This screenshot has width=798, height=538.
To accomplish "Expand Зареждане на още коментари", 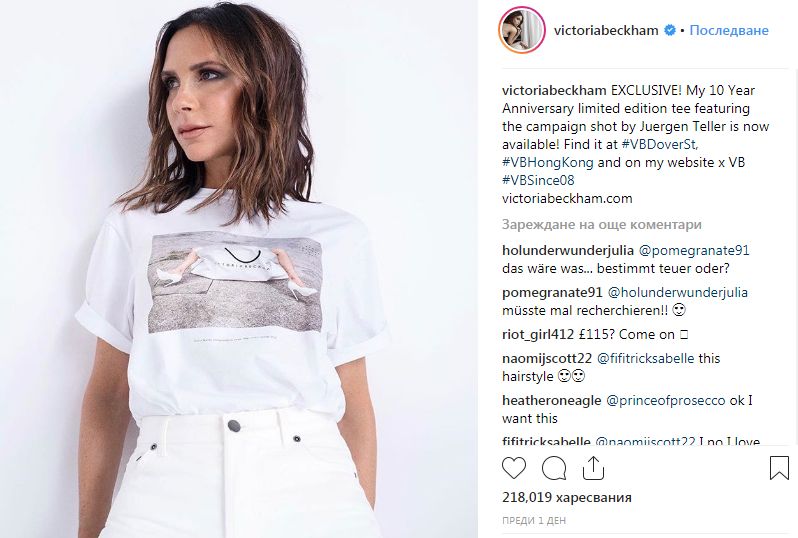I will 602,224.
